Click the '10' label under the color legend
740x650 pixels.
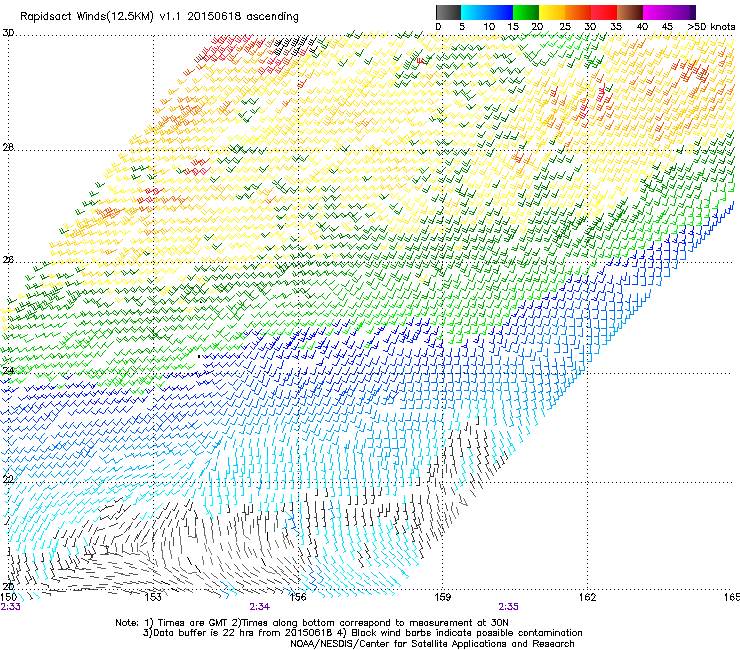pos(489,27)
